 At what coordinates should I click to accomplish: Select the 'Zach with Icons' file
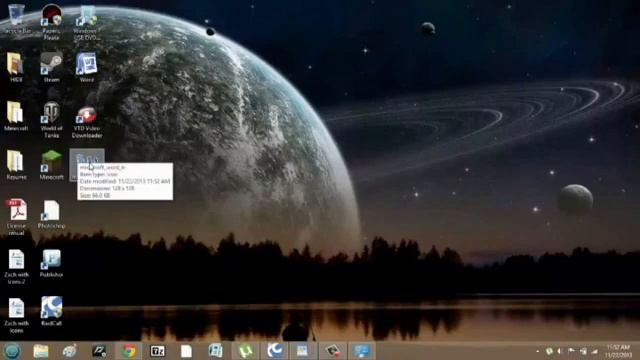(16, 315)
